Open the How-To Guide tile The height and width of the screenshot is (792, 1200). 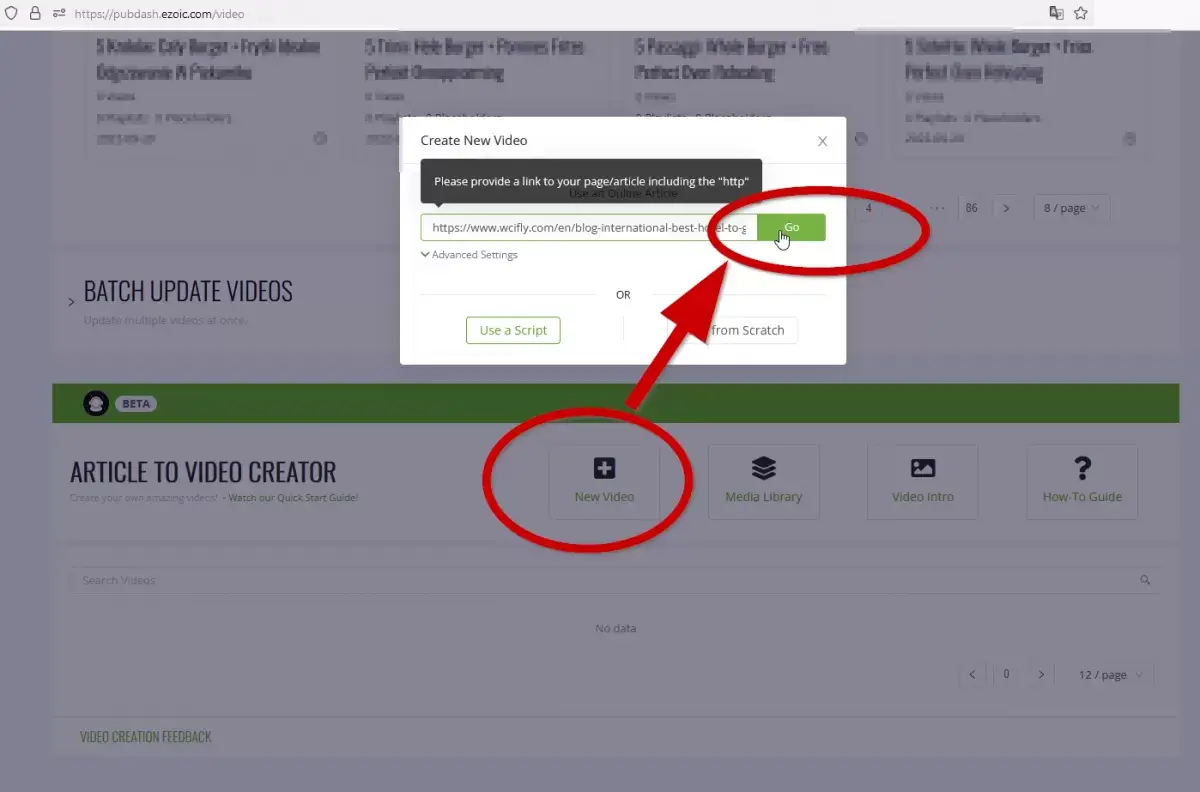point(1082,482)
